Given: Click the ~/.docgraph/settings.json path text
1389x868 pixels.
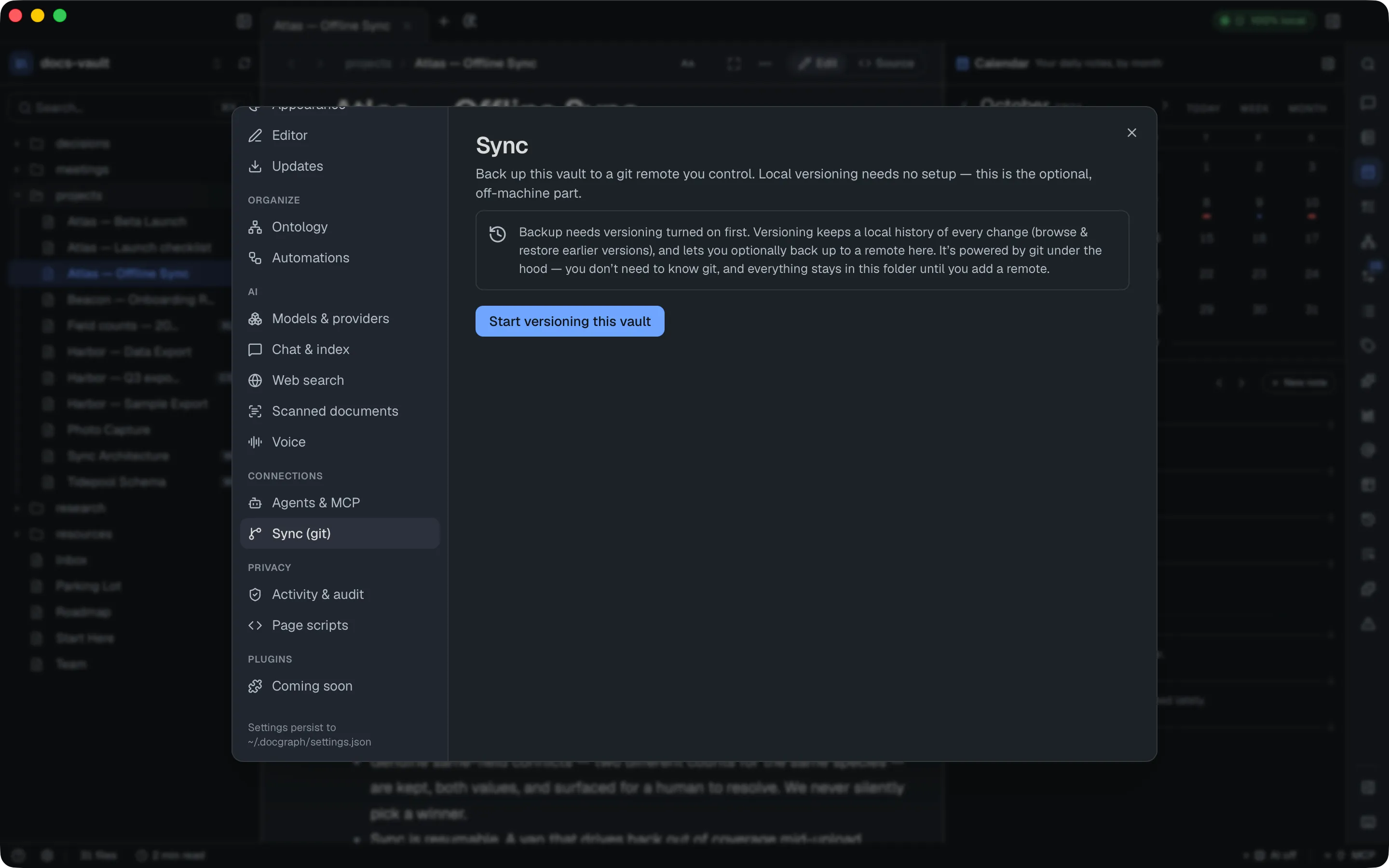Looking at the screenshot, I should pos(309,742).
